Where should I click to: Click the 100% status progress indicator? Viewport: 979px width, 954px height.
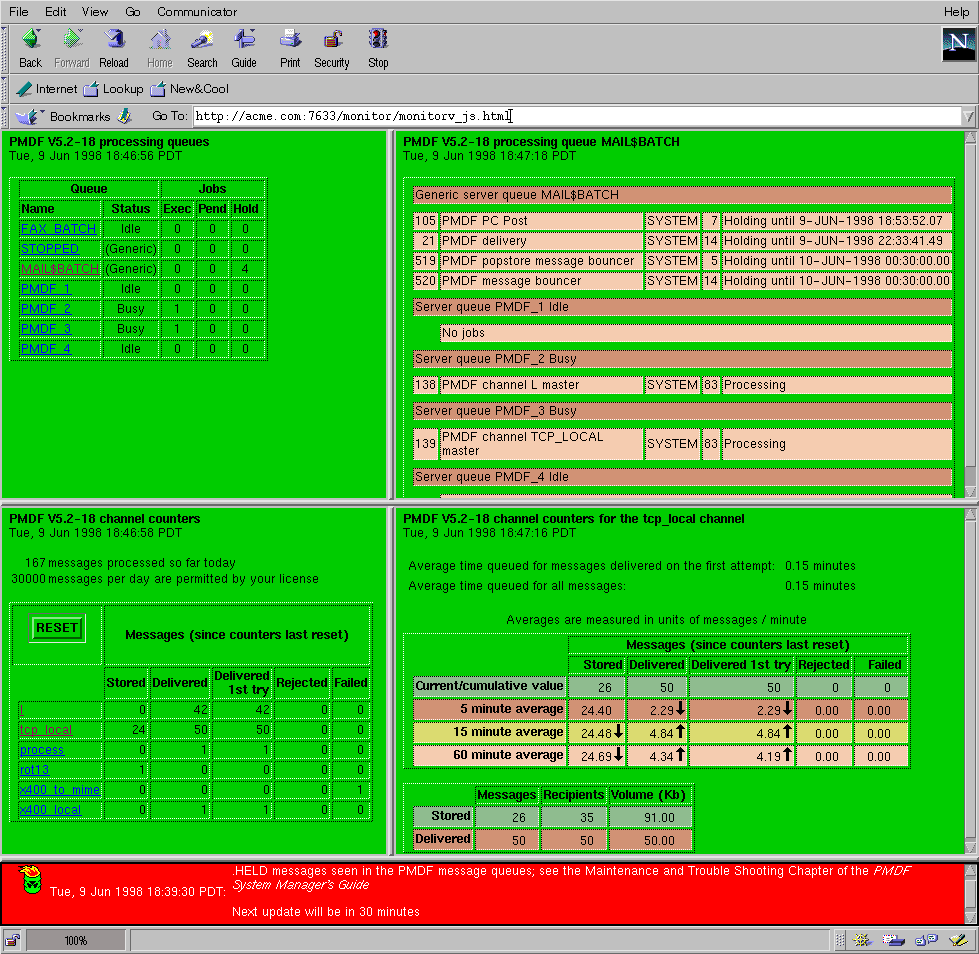pos(76,940)
